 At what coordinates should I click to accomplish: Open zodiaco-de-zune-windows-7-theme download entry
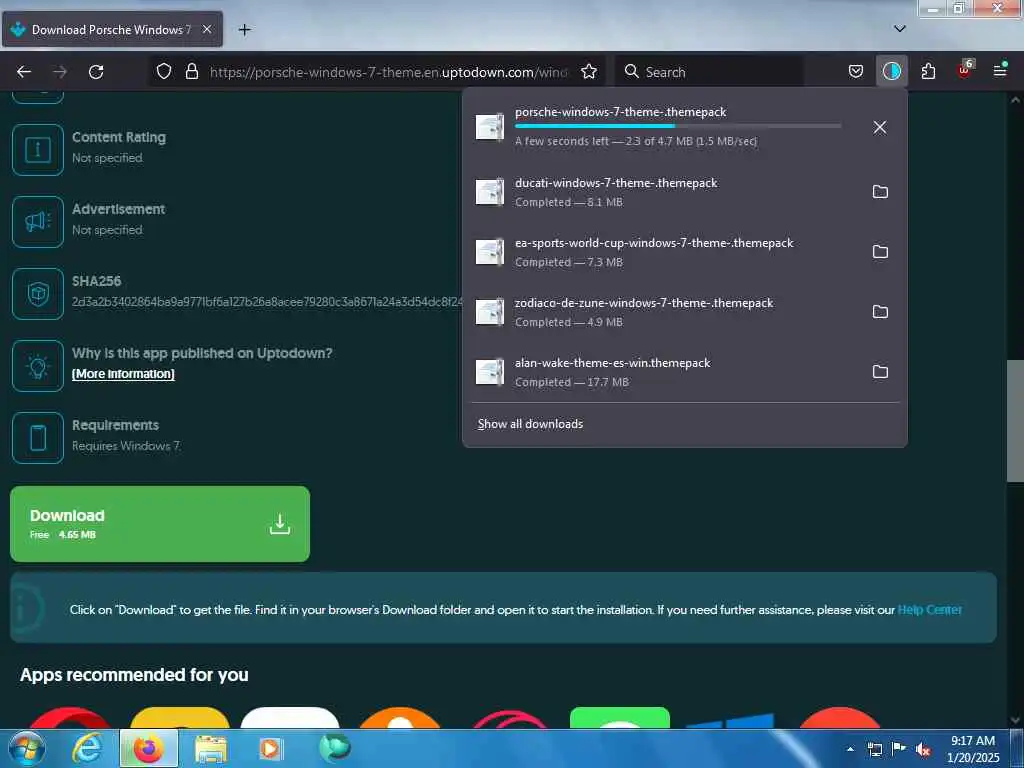pyautogui.click(x=663, y=312)
